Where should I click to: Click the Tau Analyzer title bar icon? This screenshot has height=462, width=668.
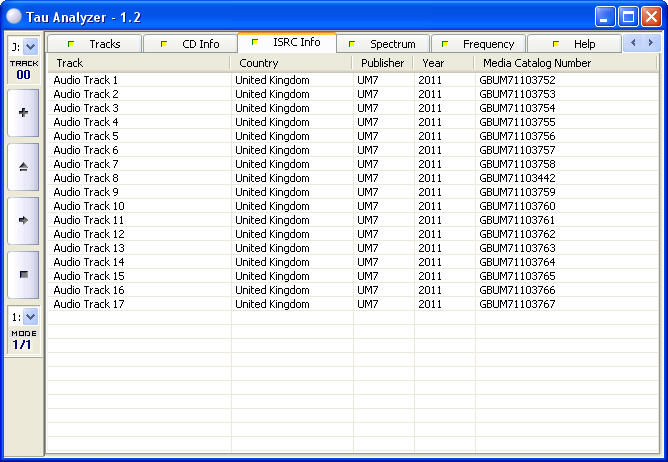(x=14, y=16)
